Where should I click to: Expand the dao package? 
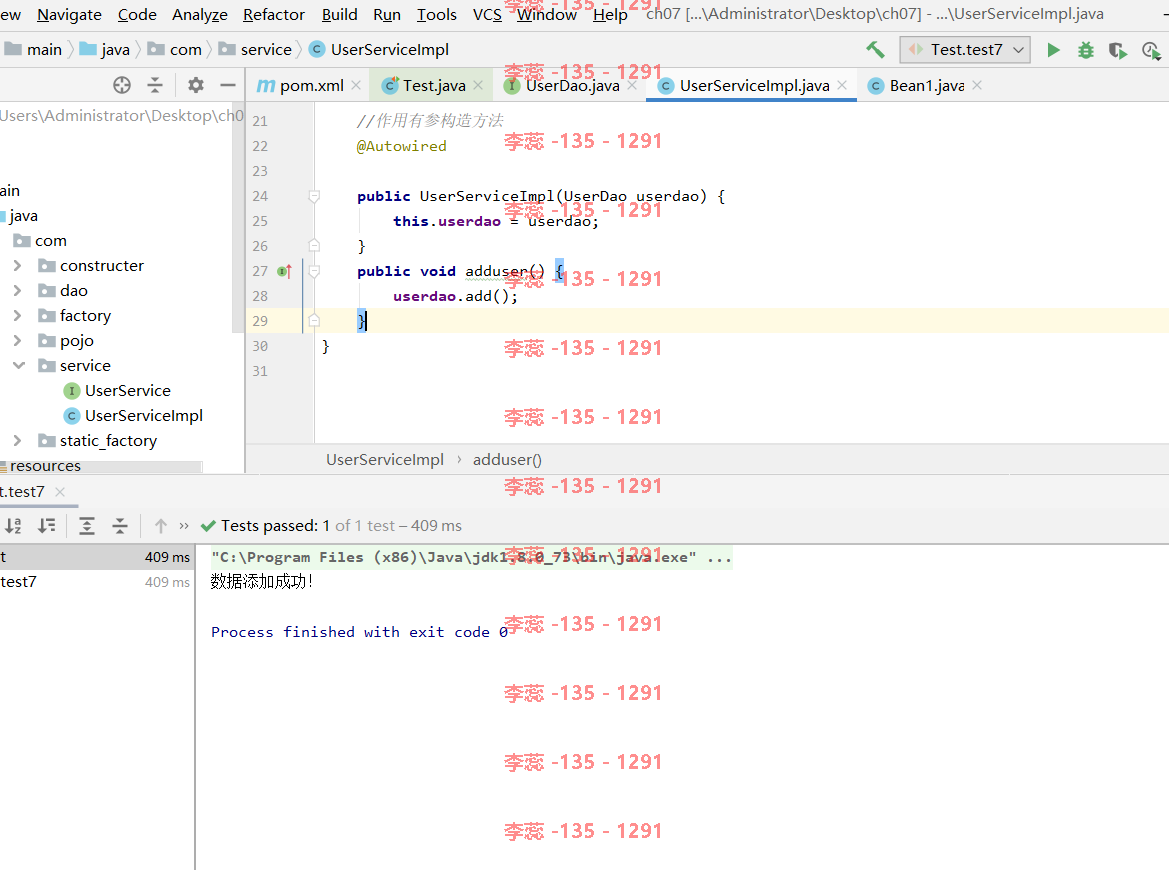(x=17, y=291)
